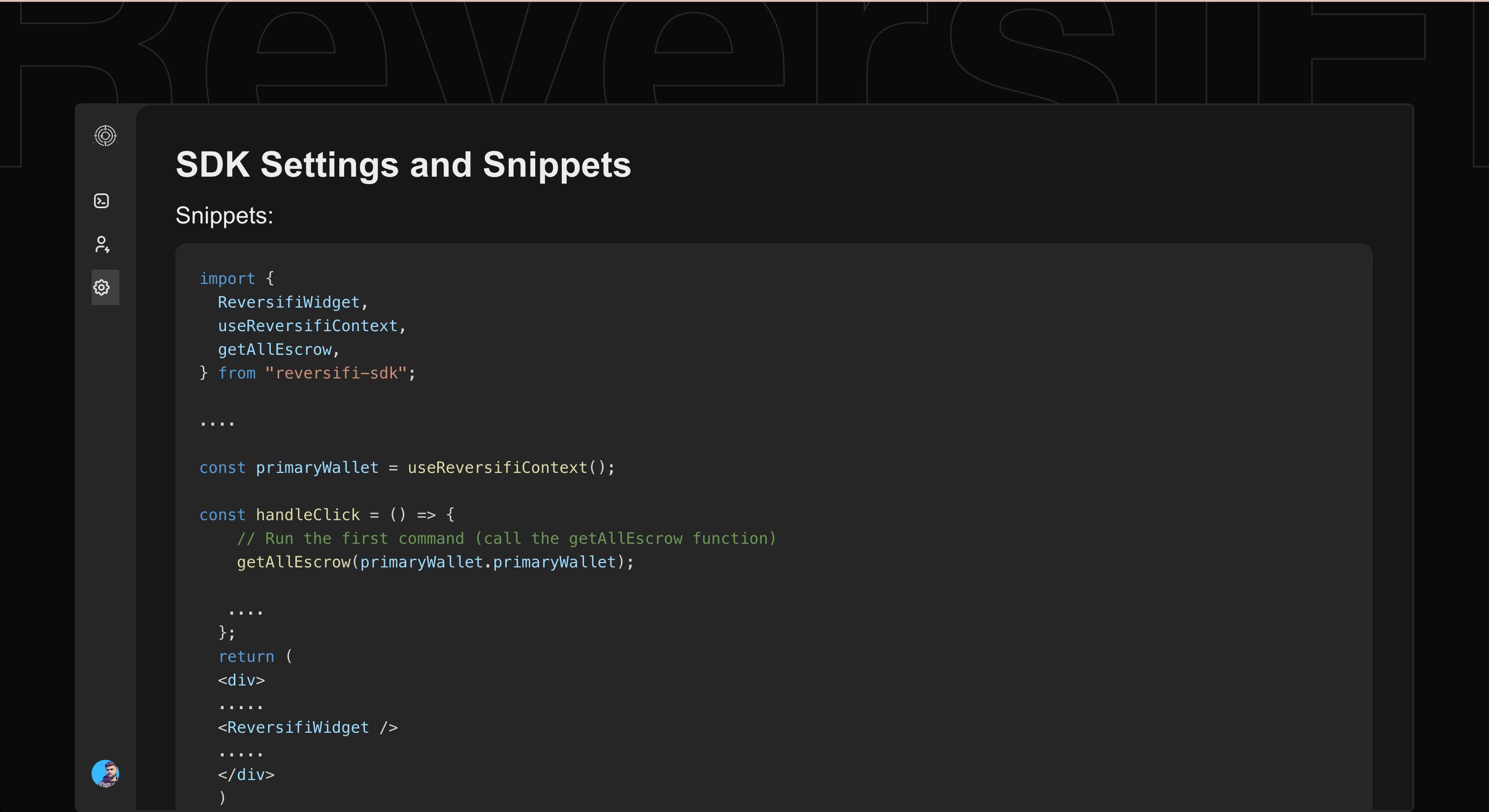Click the 'ReversifiWidget,' import line

pos(292,302)
